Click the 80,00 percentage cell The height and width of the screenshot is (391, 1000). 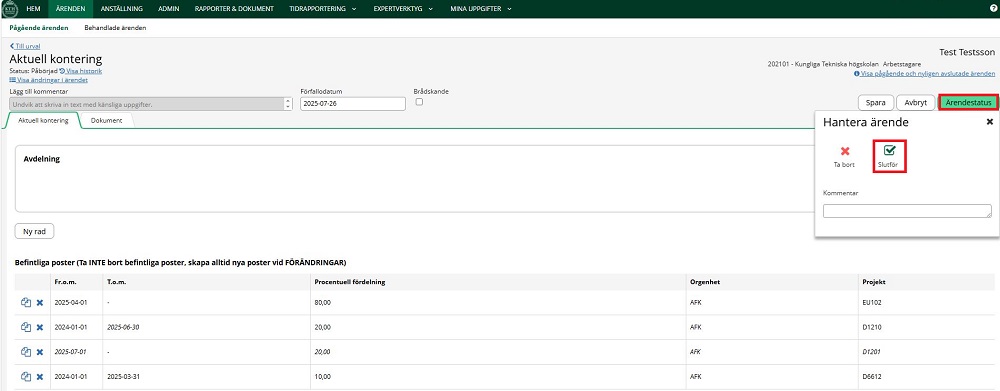click(323, 302)
